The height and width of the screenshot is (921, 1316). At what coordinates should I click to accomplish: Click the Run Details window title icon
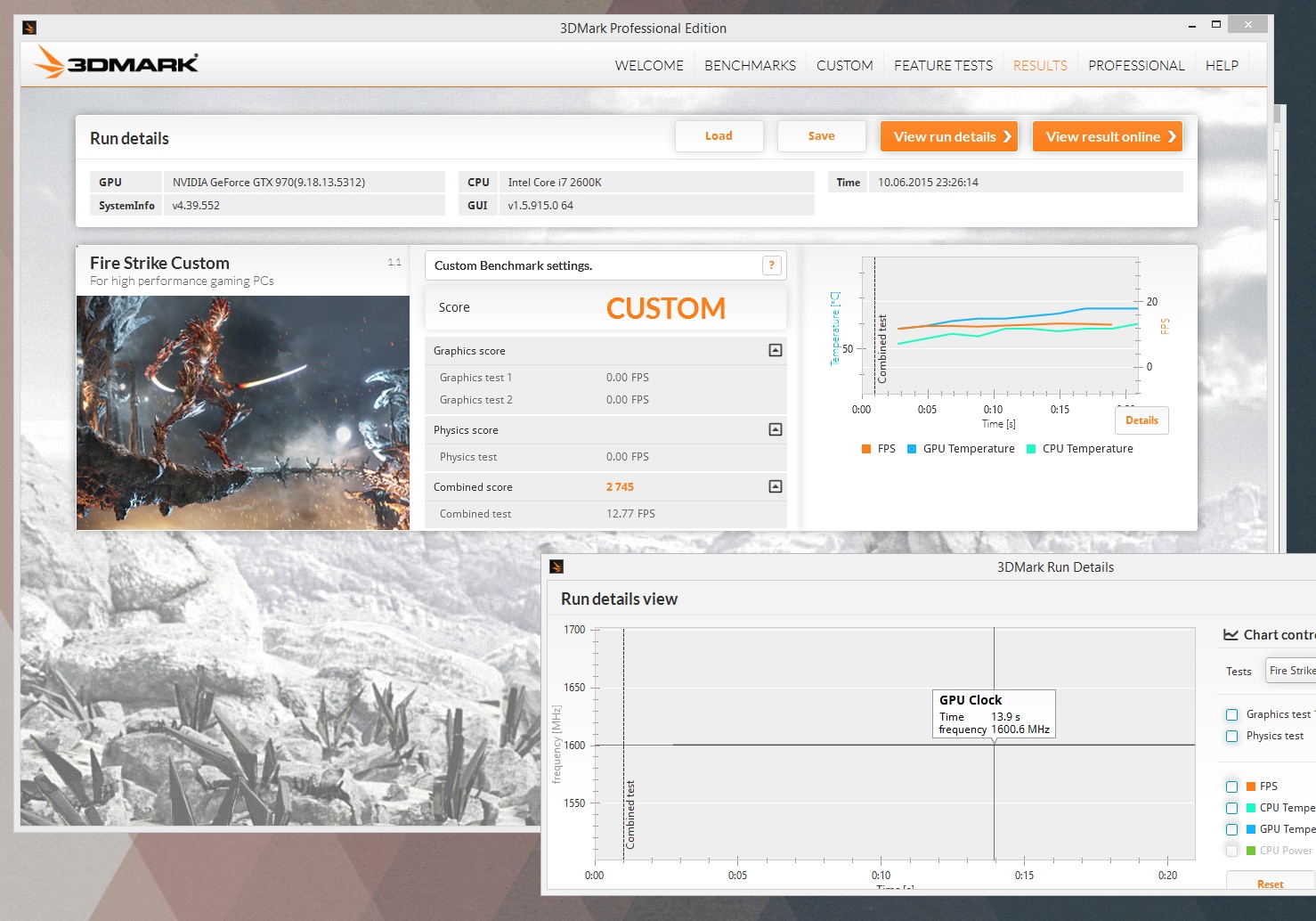556,566
